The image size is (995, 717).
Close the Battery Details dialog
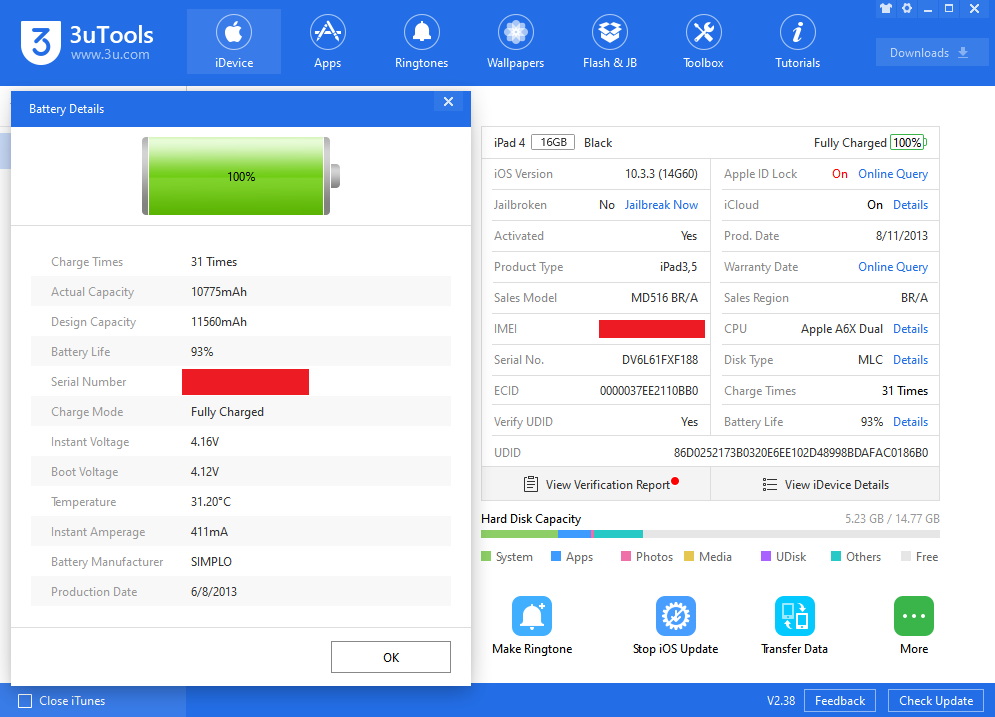coord(449,102)
